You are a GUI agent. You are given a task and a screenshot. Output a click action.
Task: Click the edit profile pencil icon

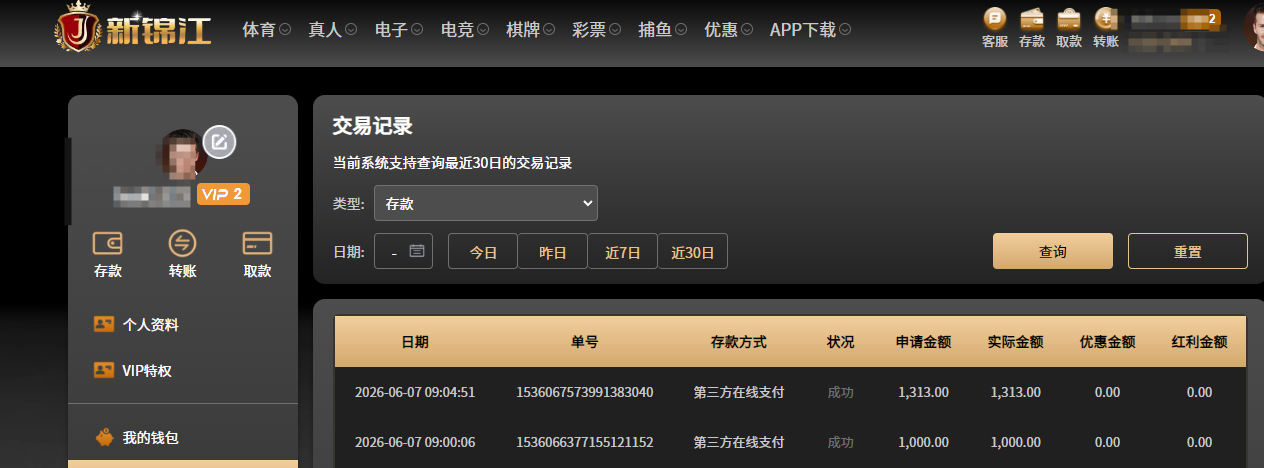coord(220,142)
